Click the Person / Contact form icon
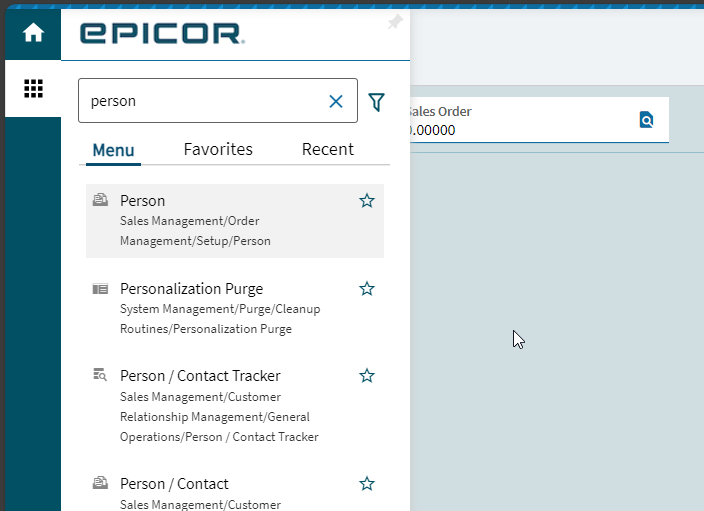This screenshot has height=511, width=704. click(x=100, y=483)
